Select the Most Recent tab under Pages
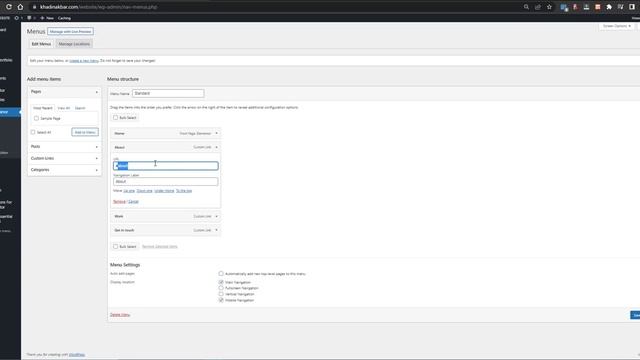 tap(43, 108)
